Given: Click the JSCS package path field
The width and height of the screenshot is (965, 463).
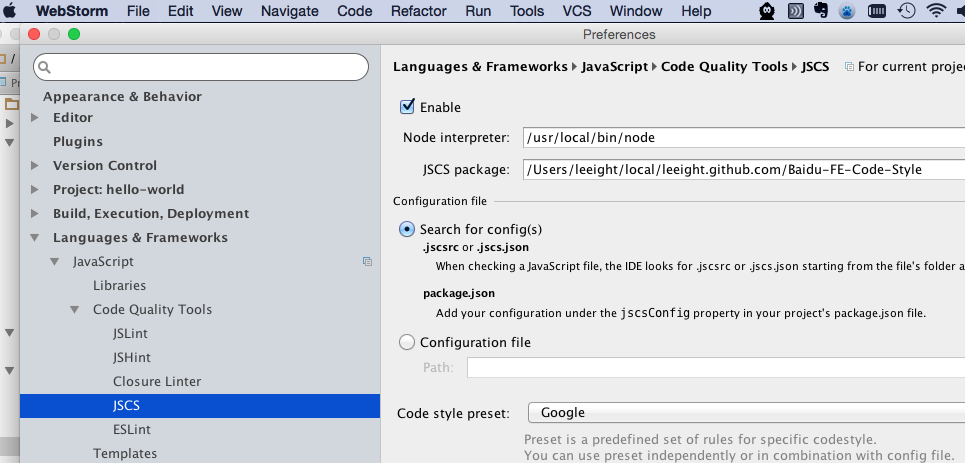Looking at the screenshot, I should 742,170.
